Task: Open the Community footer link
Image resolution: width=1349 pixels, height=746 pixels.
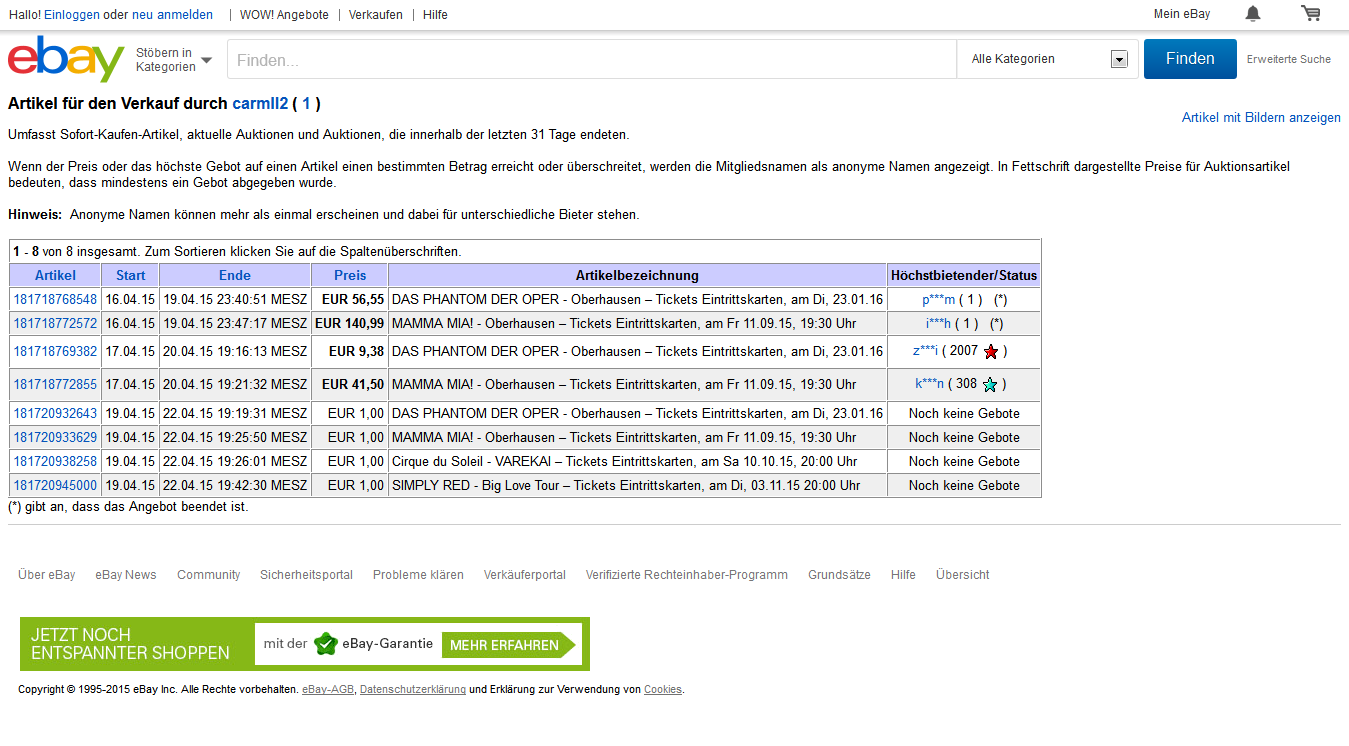Action: point(209,575)
